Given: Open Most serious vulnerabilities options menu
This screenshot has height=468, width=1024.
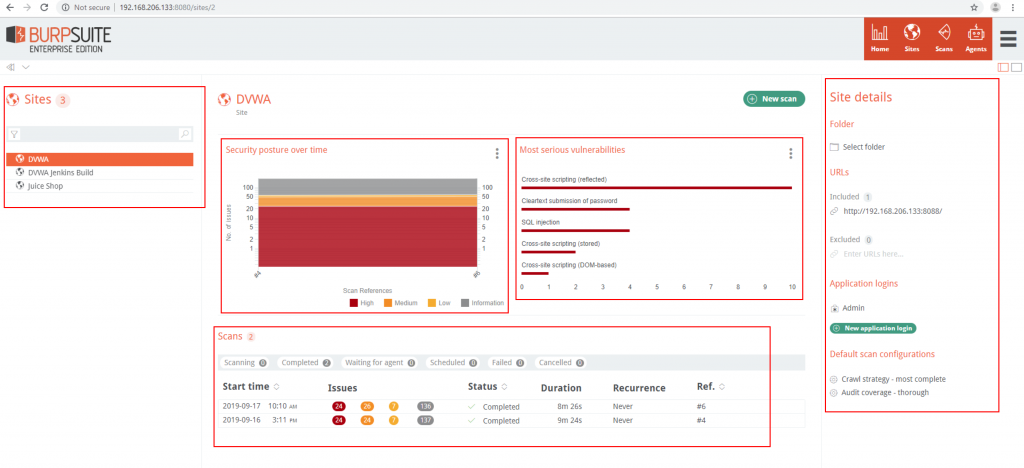Looking at the screenshot, I should click(x=790, y=153).
